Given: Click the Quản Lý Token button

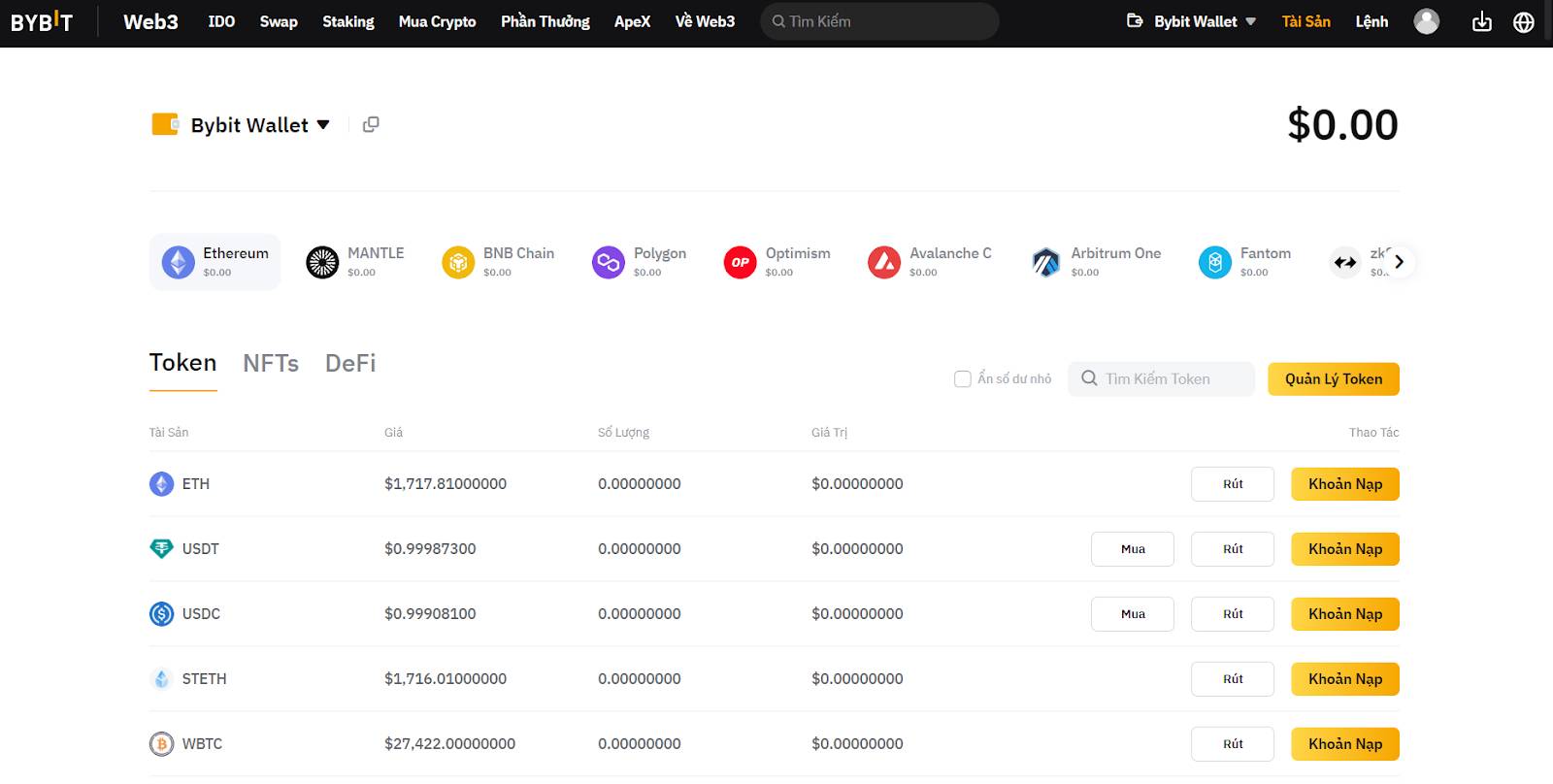Looking at the screenshot, I should pyautogui.click(x=1334, y=379).
